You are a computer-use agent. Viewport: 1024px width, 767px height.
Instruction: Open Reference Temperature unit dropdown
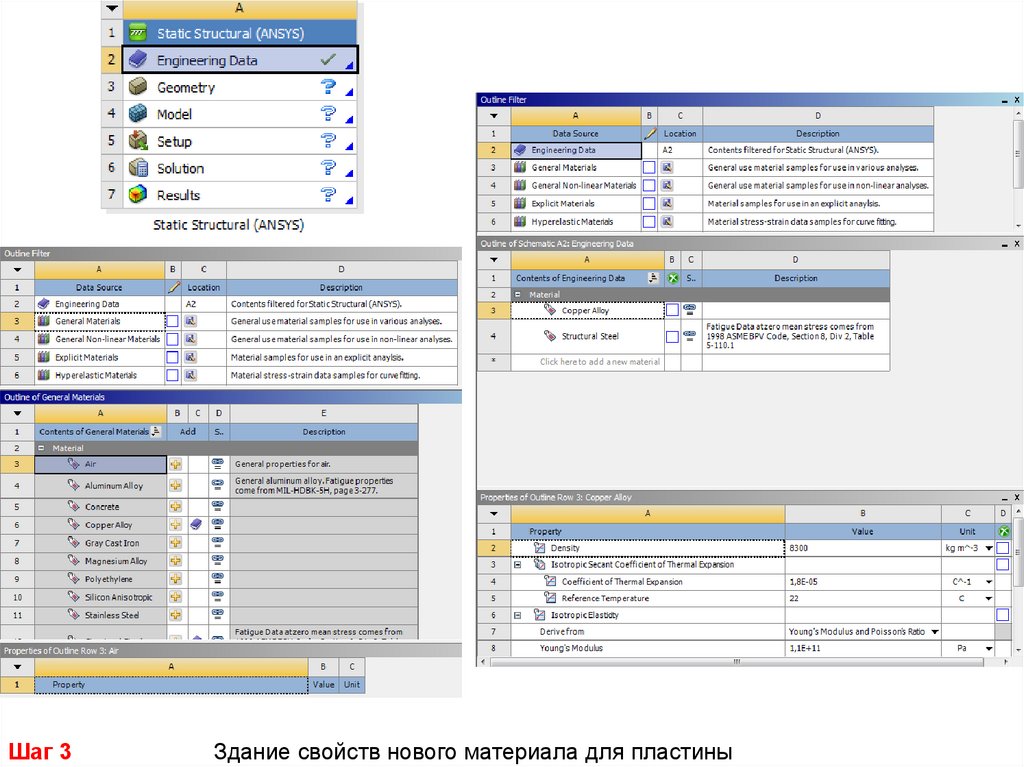point(989,598)
